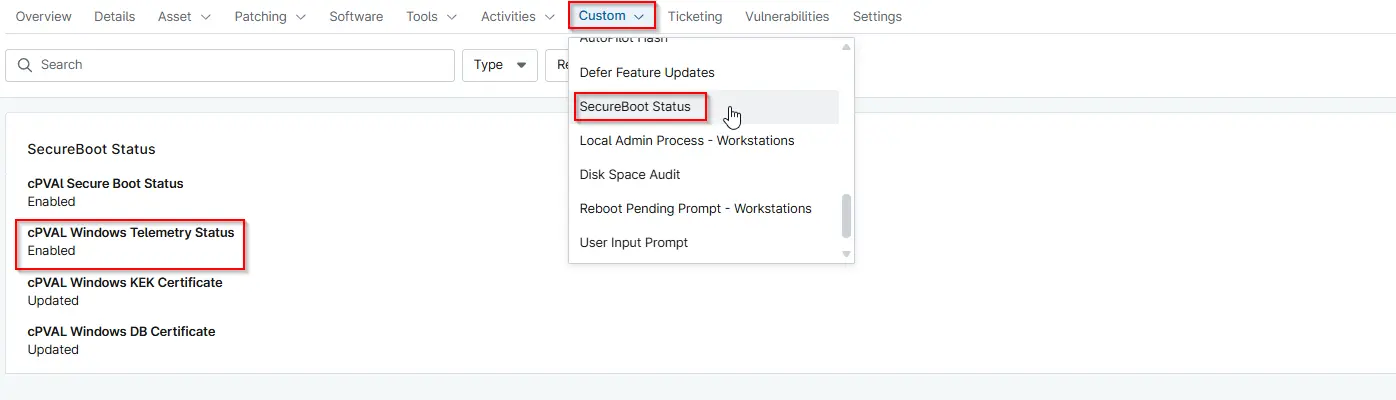The image size is (1396, 400).
Task: Open the Vulnerabilities tab
Action: 787,17
